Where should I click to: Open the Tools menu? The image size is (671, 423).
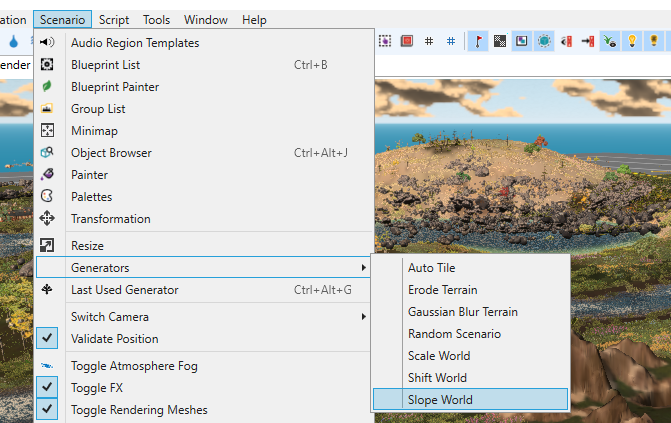[156, 20]
